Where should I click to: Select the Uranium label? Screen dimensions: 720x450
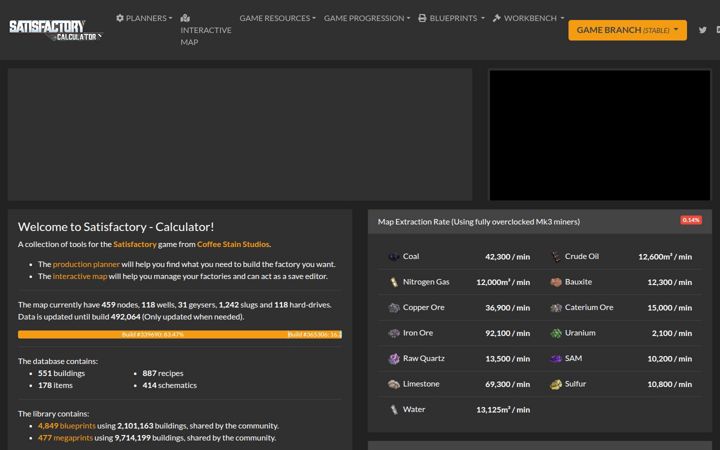580,333
